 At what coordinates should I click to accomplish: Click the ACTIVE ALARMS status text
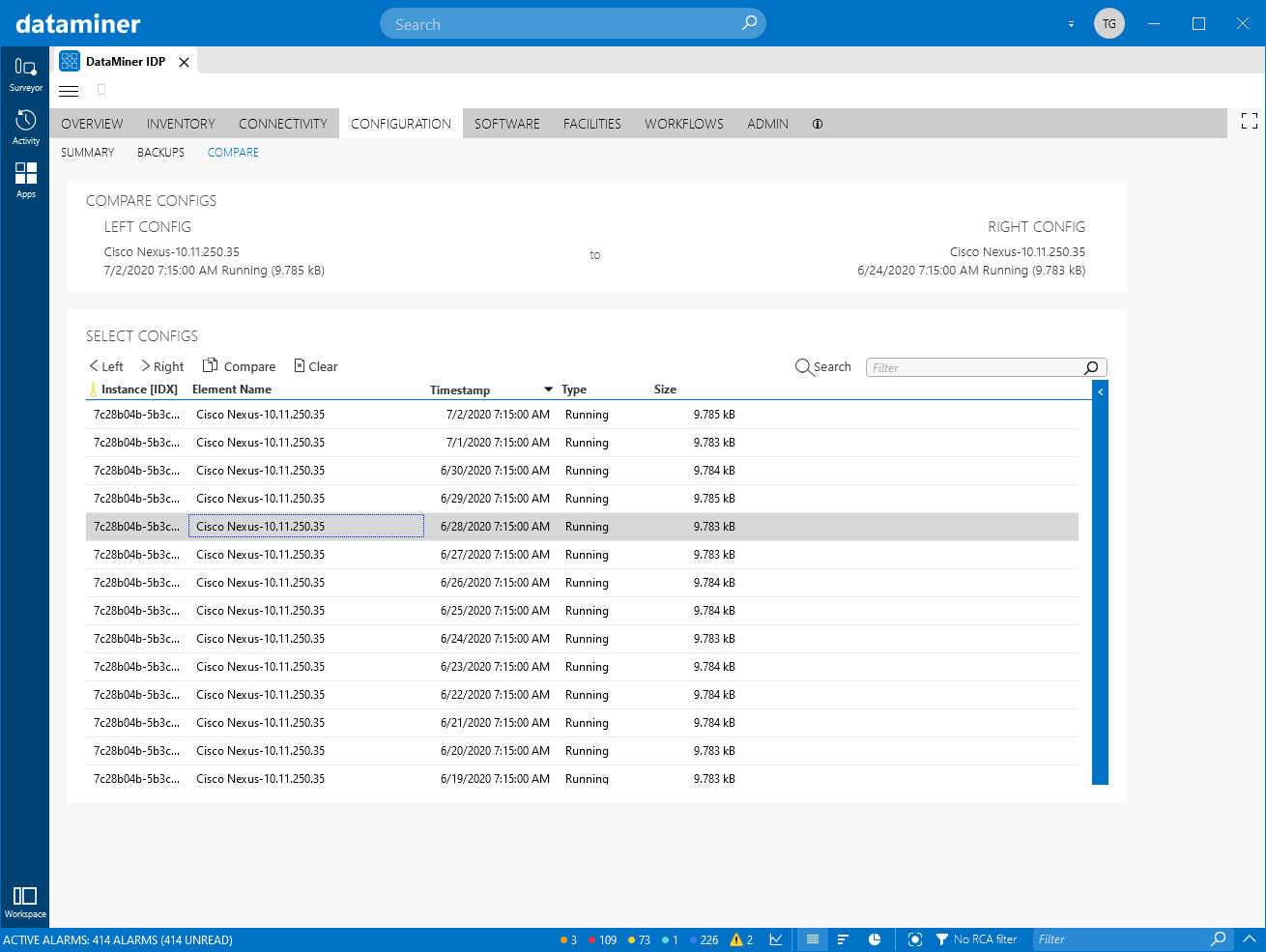pos(118,939)
